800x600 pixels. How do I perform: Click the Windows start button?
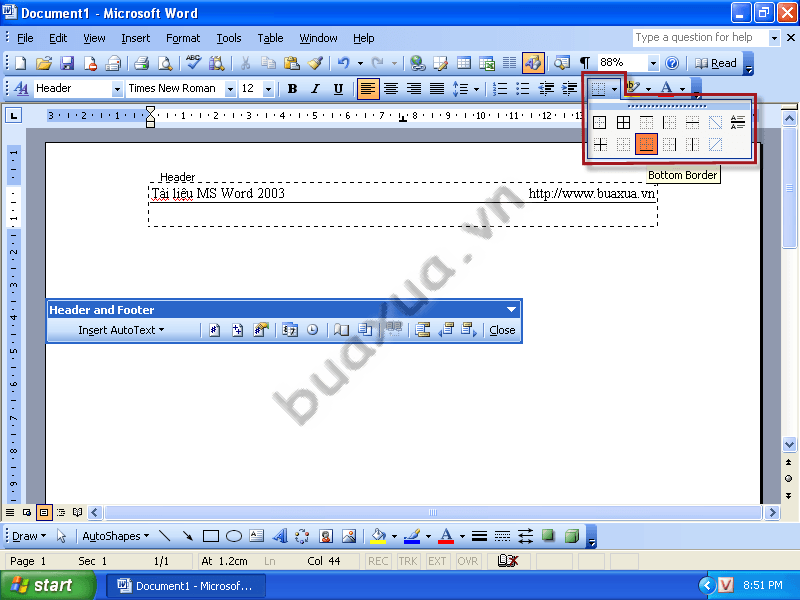pos(48,585)
